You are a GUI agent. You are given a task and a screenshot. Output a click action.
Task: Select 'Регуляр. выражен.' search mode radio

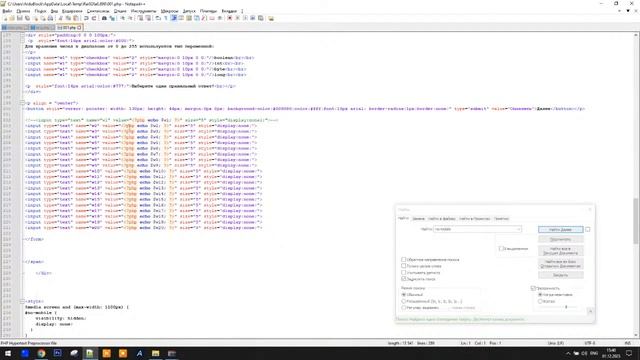coord(404,308)
